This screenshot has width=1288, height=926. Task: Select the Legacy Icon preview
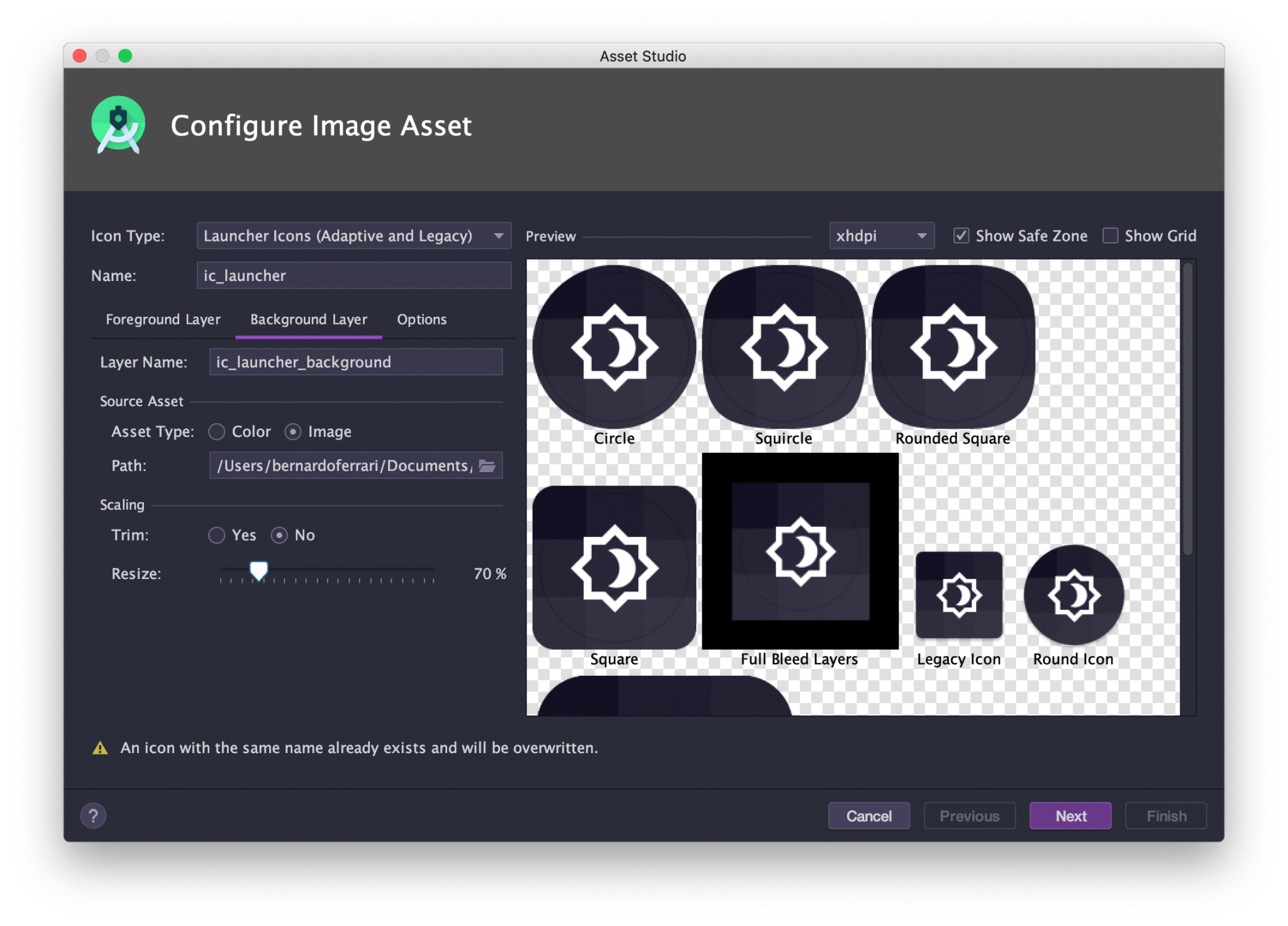pyautogui.click(x=959, y=595)
